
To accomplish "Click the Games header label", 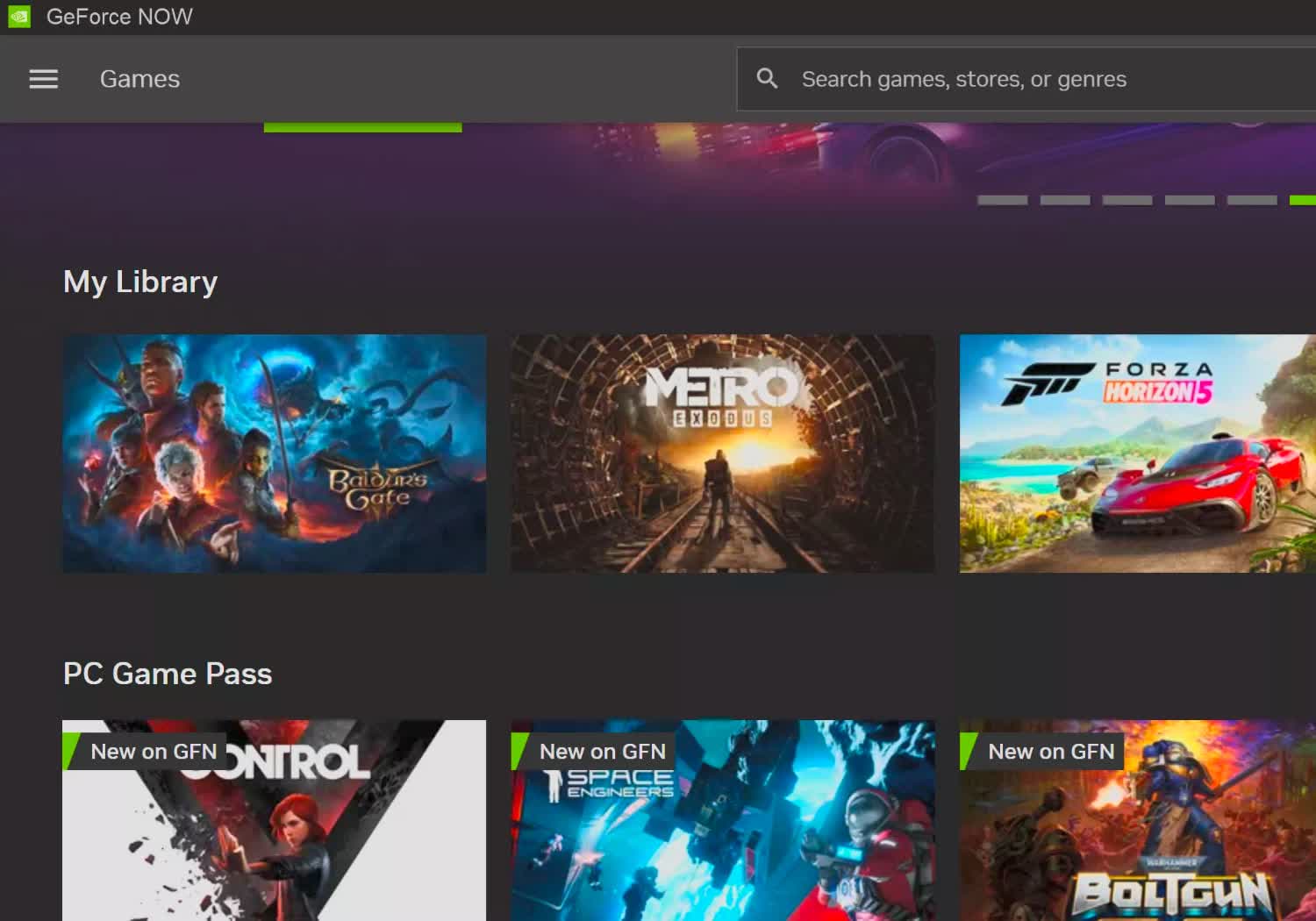I will point(139,79).
